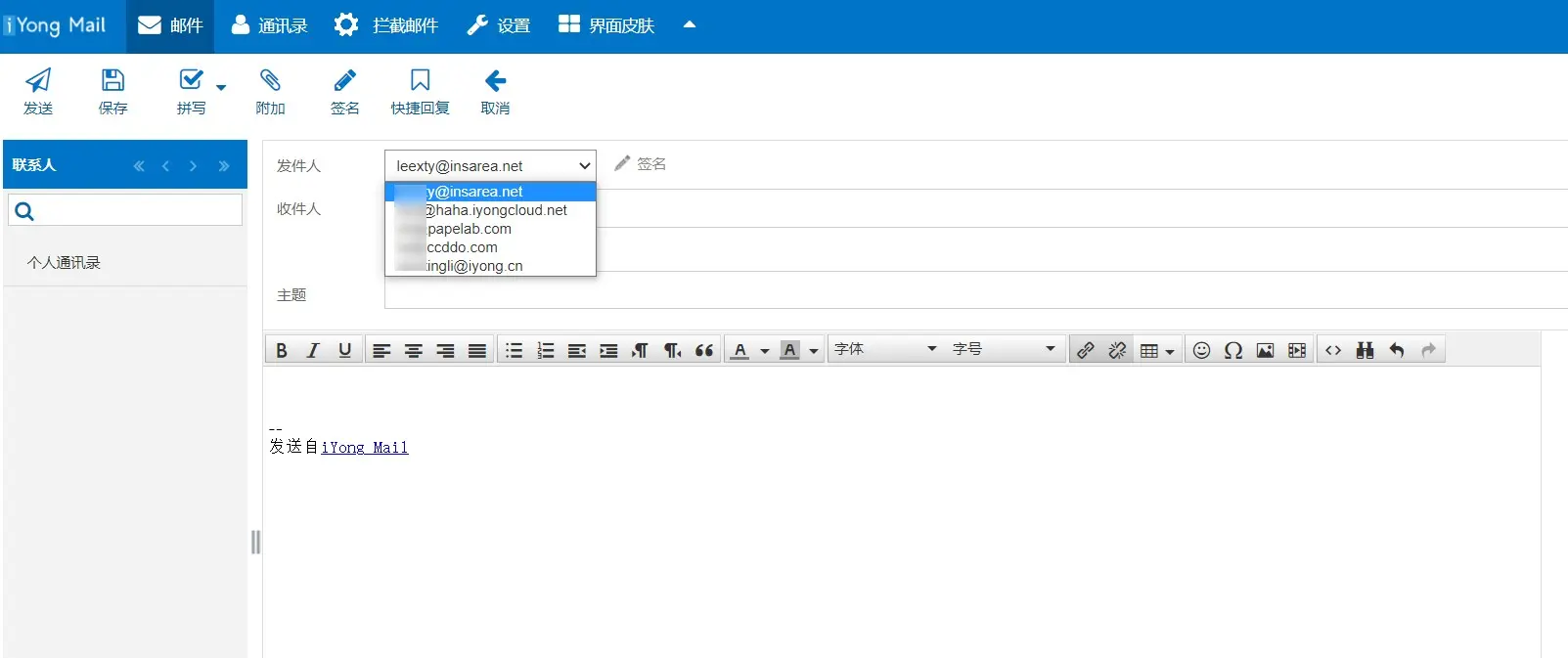Open the font family (字体) dropdown
1568x658 pixels.
[x=884, y=349]
